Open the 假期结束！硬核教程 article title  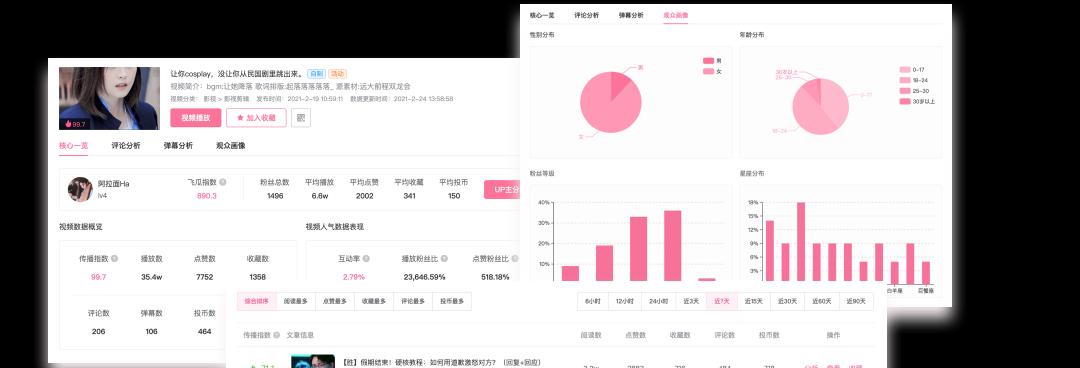pyautogui.click(x=441, y=362)
